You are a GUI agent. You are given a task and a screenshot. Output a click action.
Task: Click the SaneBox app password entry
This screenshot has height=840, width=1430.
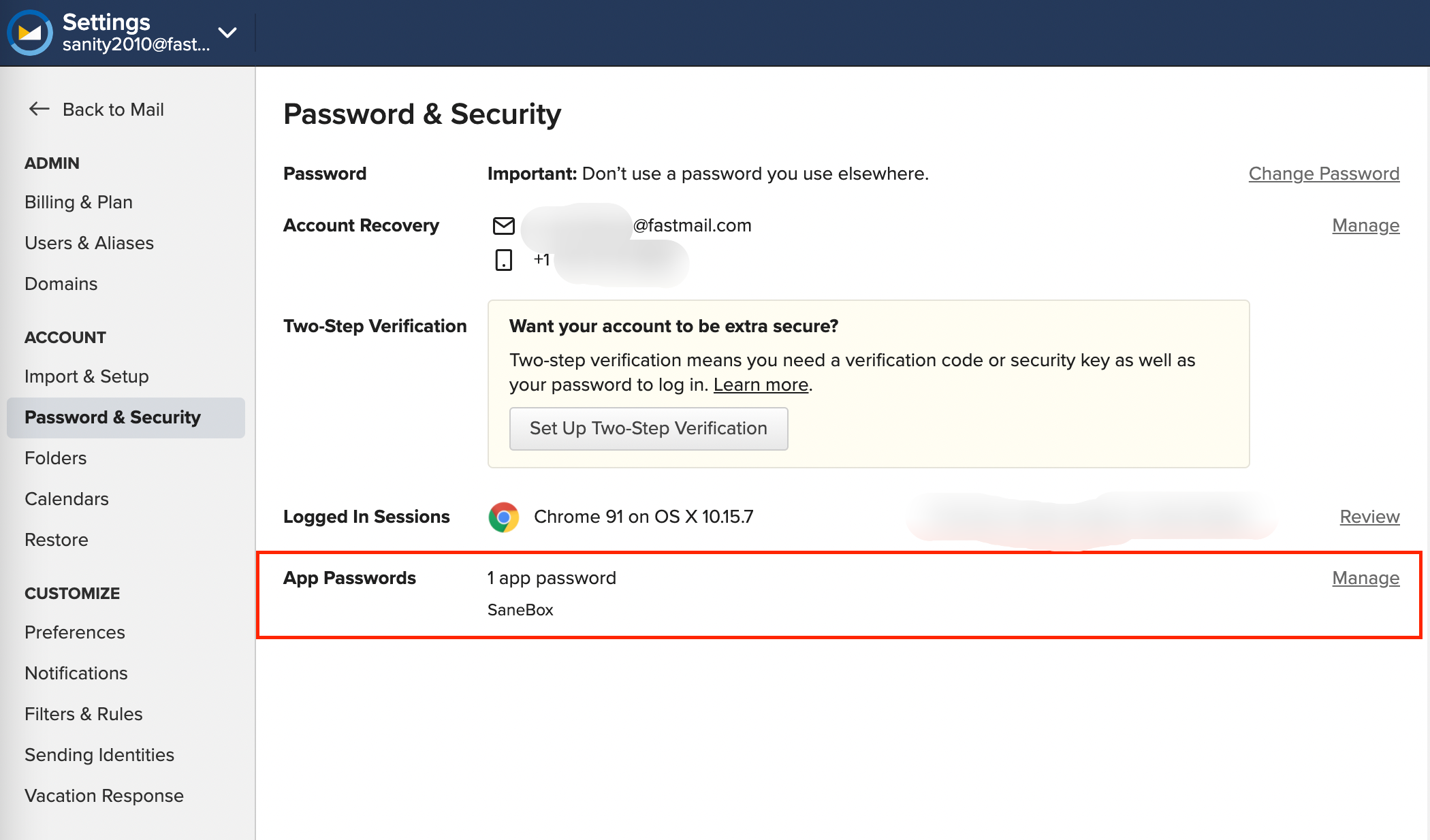pyautogui.click(x=520, y=610)
